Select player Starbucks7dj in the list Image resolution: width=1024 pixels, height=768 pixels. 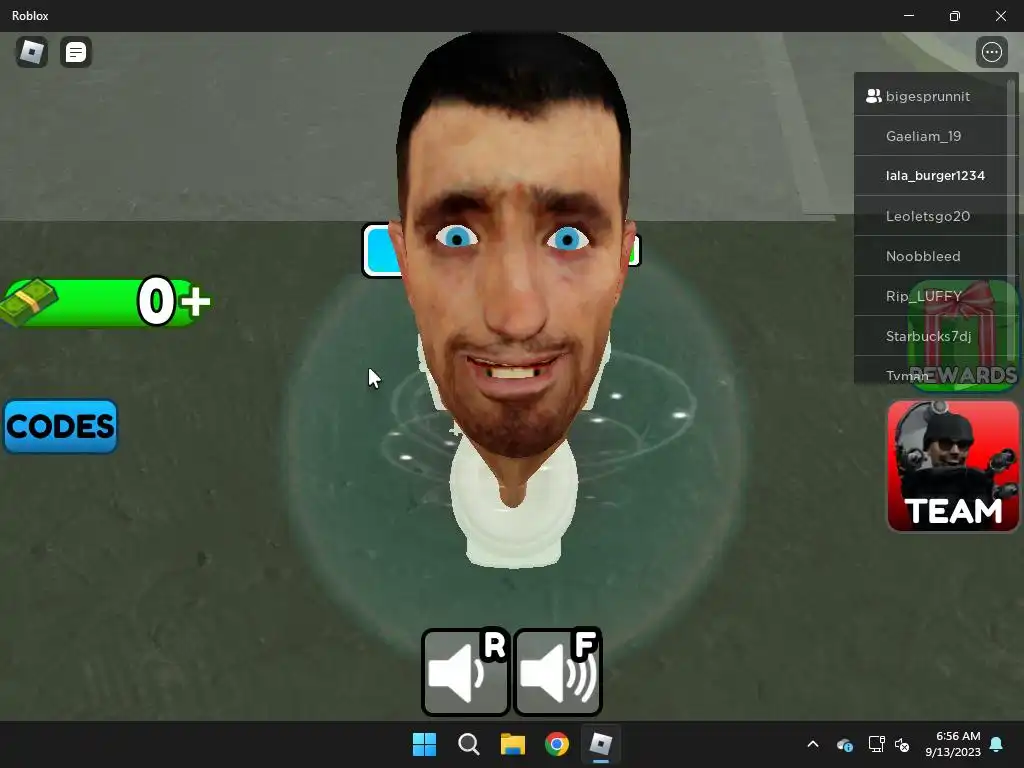pos(931,336)
